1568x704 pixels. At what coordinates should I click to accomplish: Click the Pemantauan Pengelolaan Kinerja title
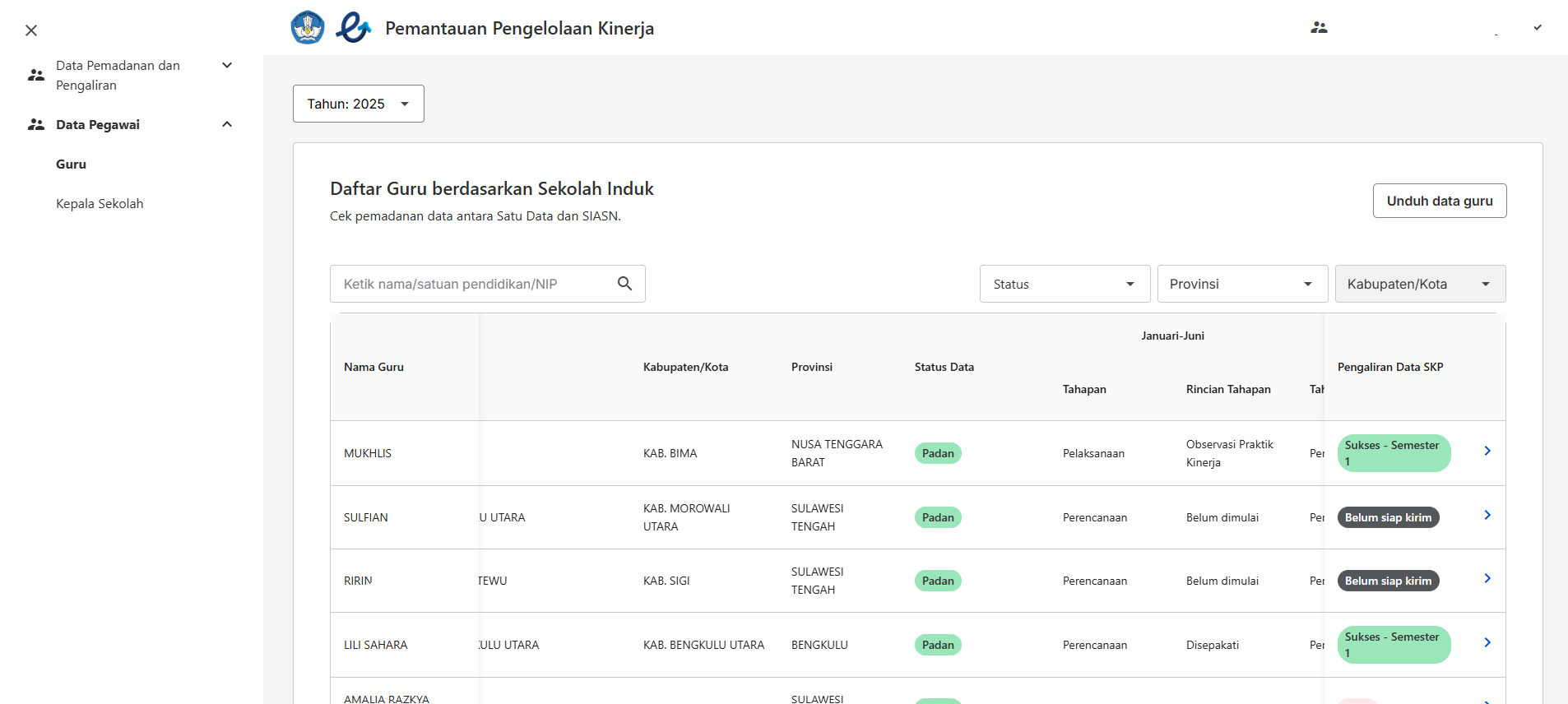[x=520, y=28]
